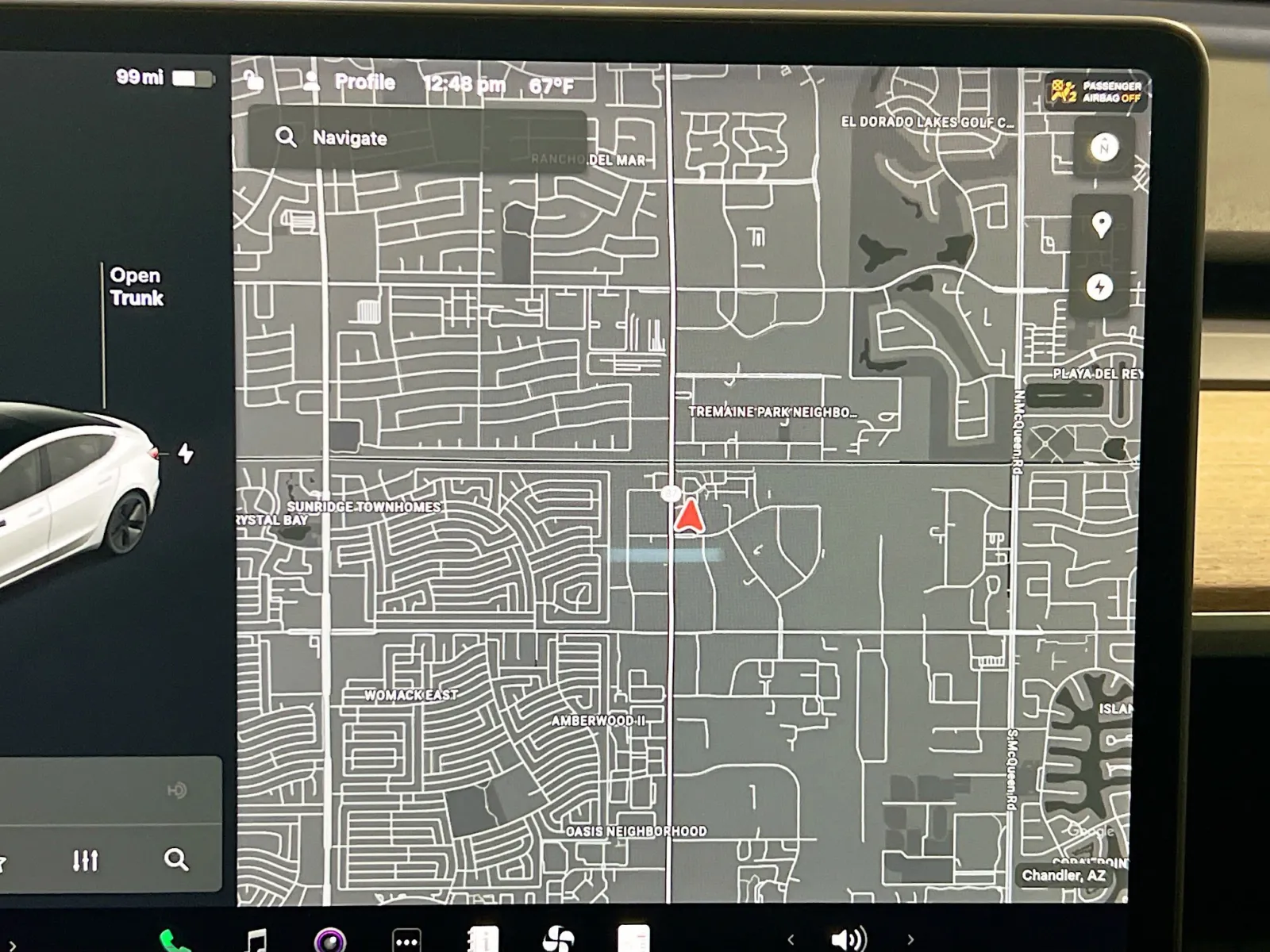The width and height of the screenshot is (1270, 952).
Task: Open the Profile menu at the top
Action: pos(365,82)
